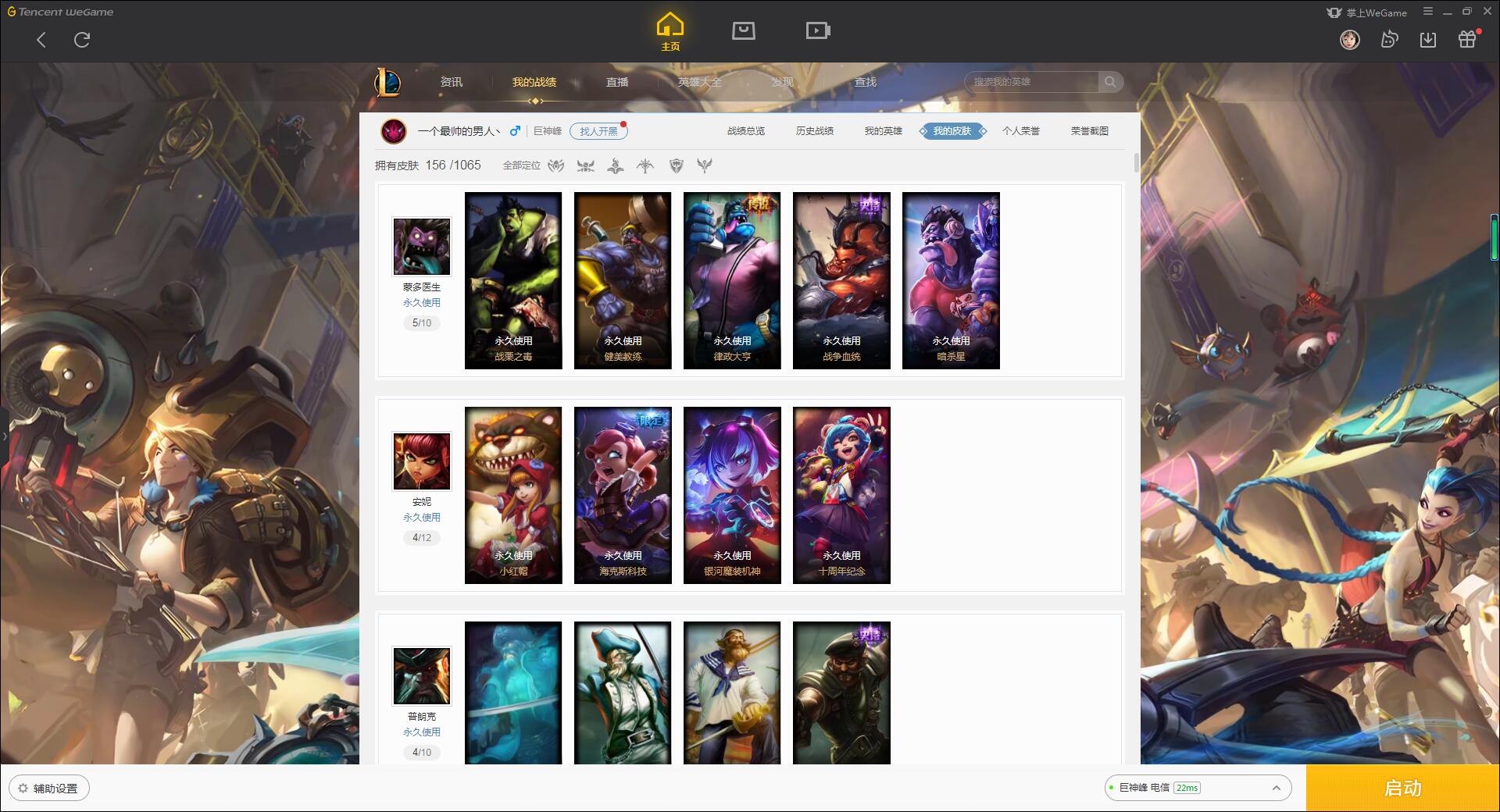
Task: Open the 十周年纪念 skin card
Action: pyautogui.click(x=841, y=495)
